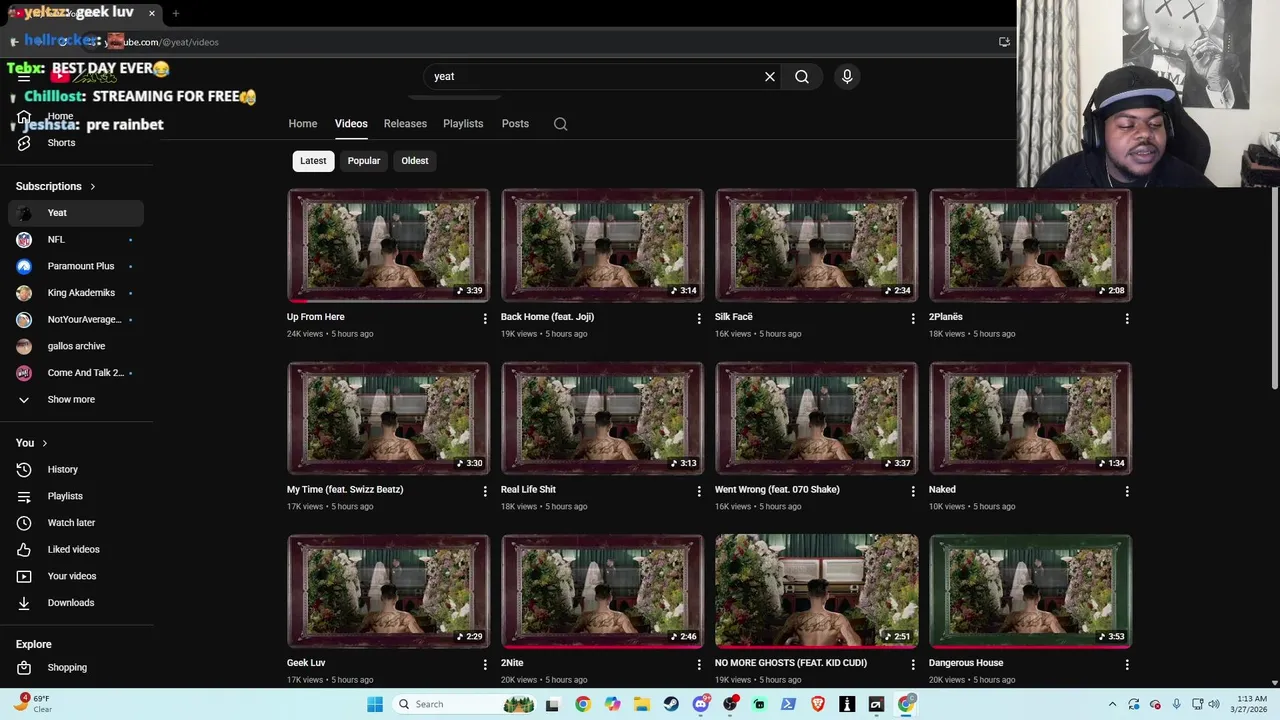
Task: Open the NFL subscription
Action: coord(76,239)
